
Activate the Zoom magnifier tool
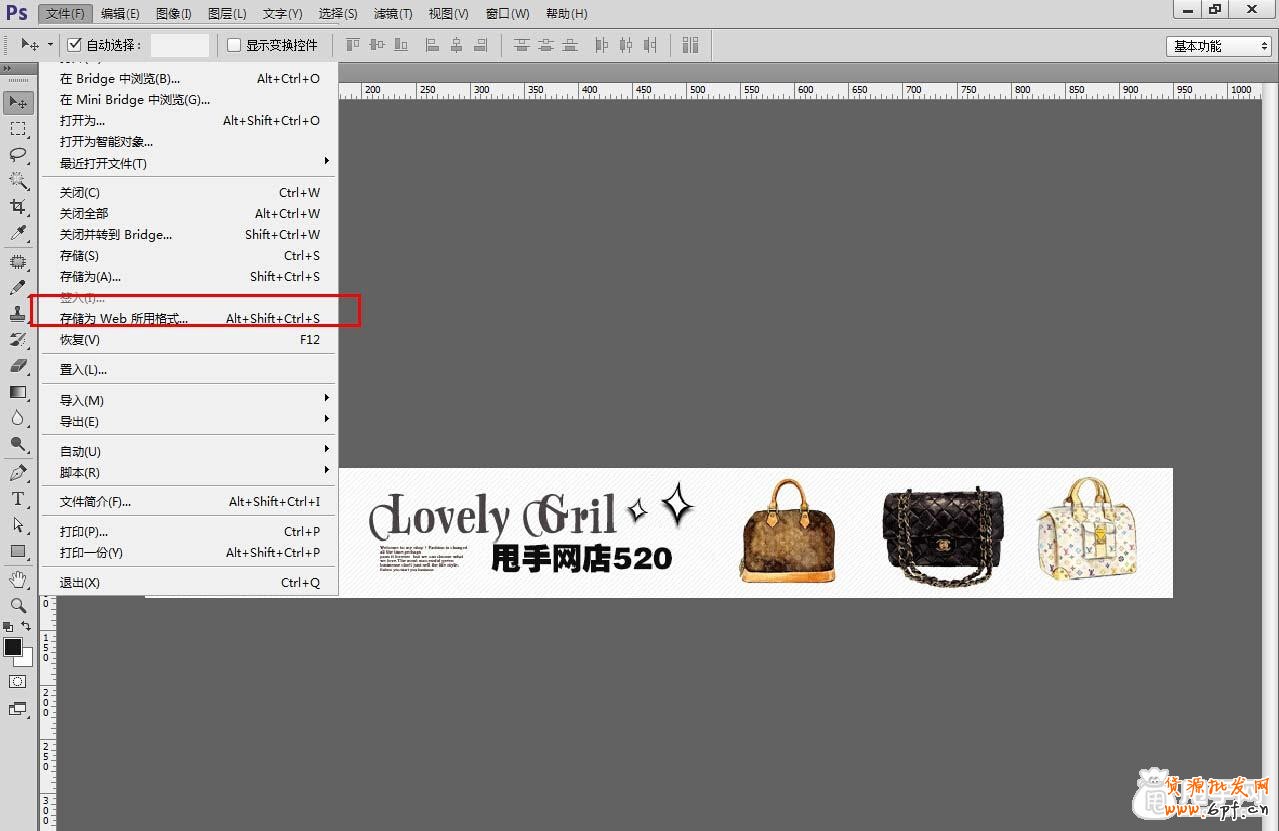18,605
